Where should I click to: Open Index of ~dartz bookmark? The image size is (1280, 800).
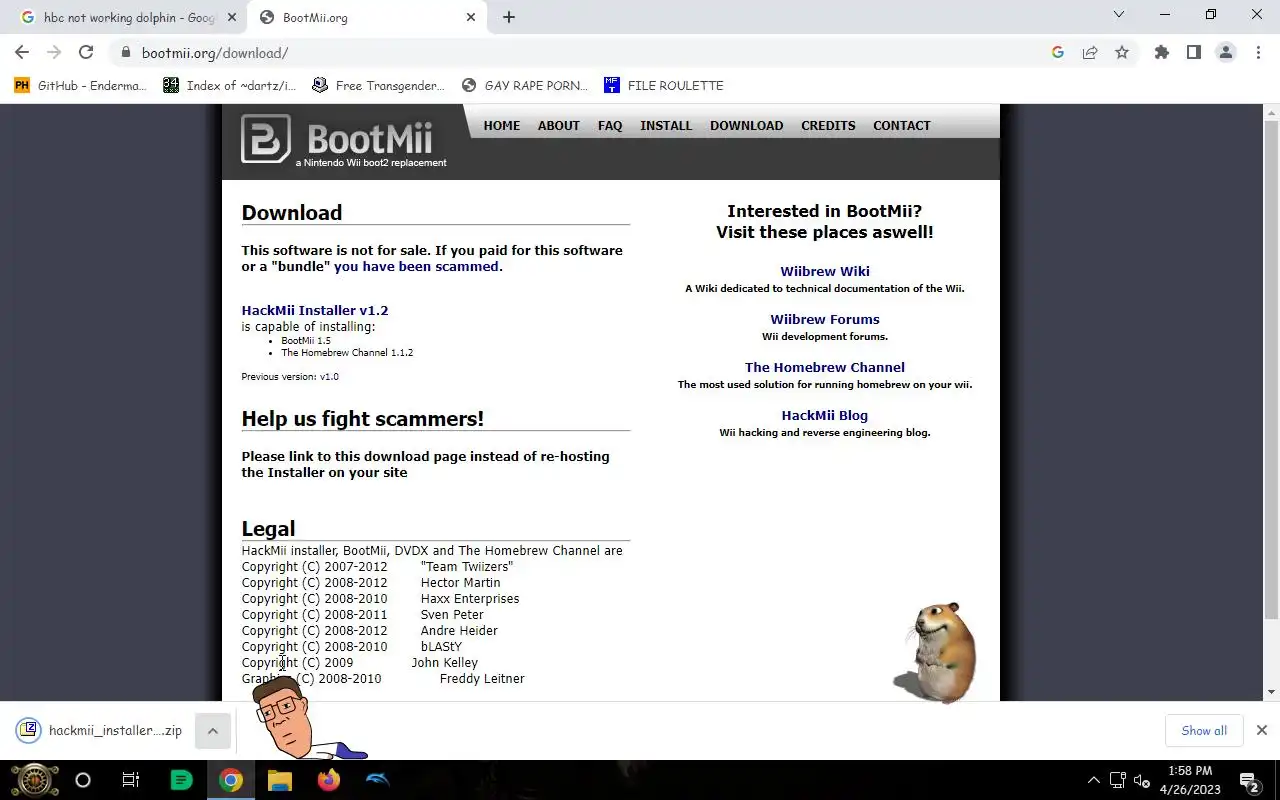pyautogui.click(x=230, y=85)
